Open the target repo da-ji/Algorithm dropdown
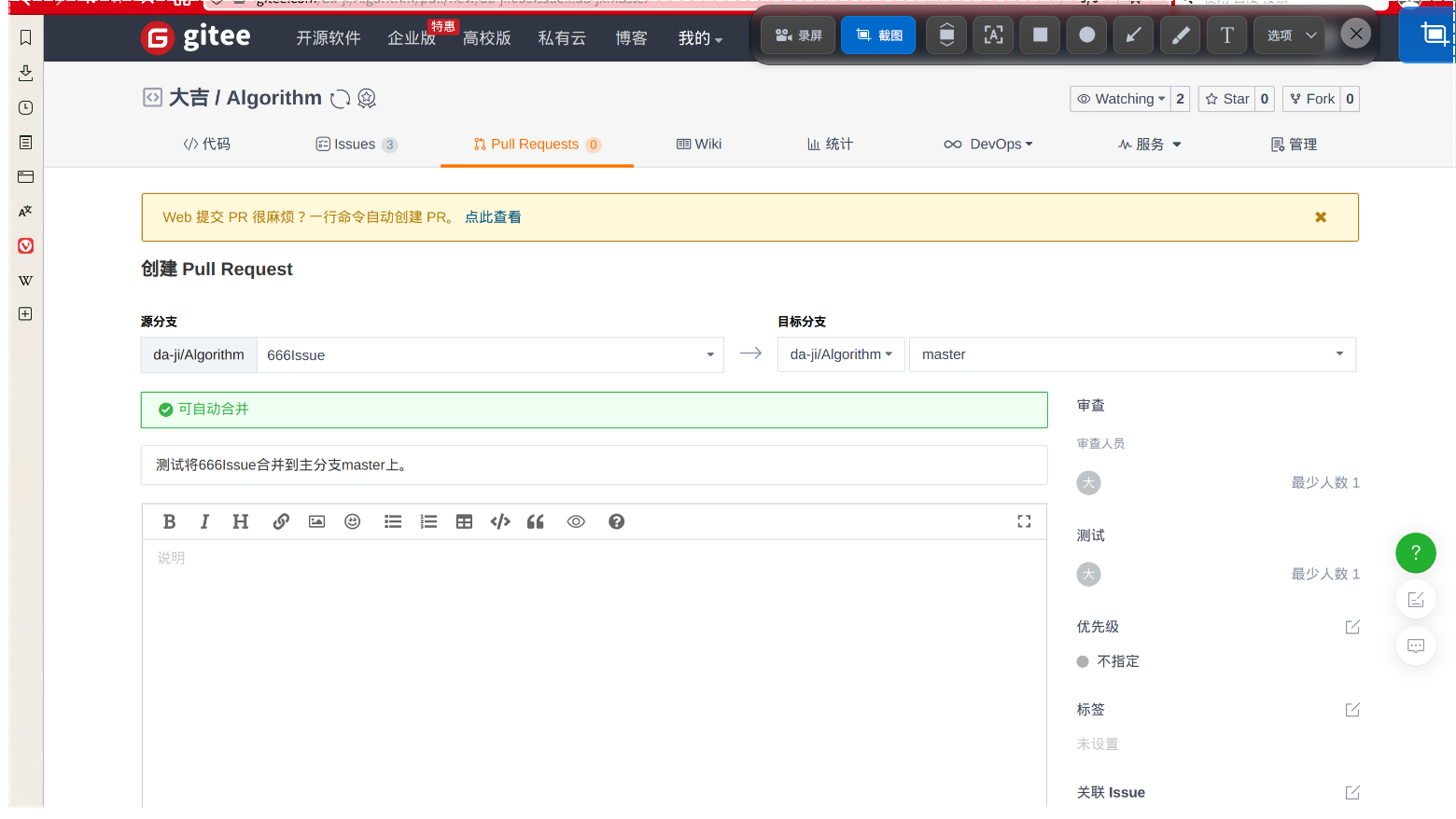Image resolution: width=1456 pixels, height=819 pixels. [x=841, y=354]
